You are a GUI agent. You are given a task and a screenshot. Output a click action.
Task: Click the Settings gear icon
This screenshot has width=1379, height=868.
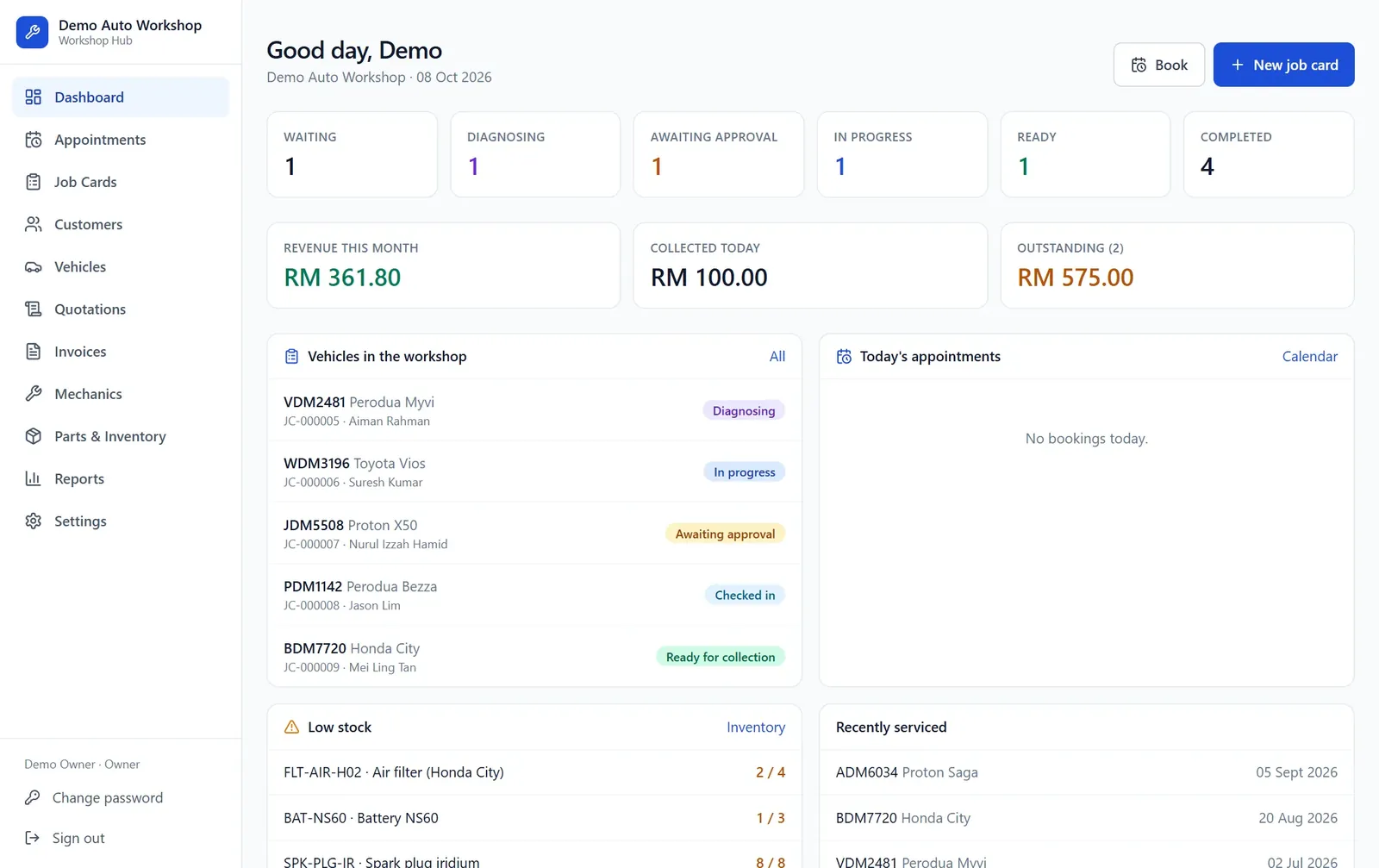pyautogui.click(x=34, y=521)
